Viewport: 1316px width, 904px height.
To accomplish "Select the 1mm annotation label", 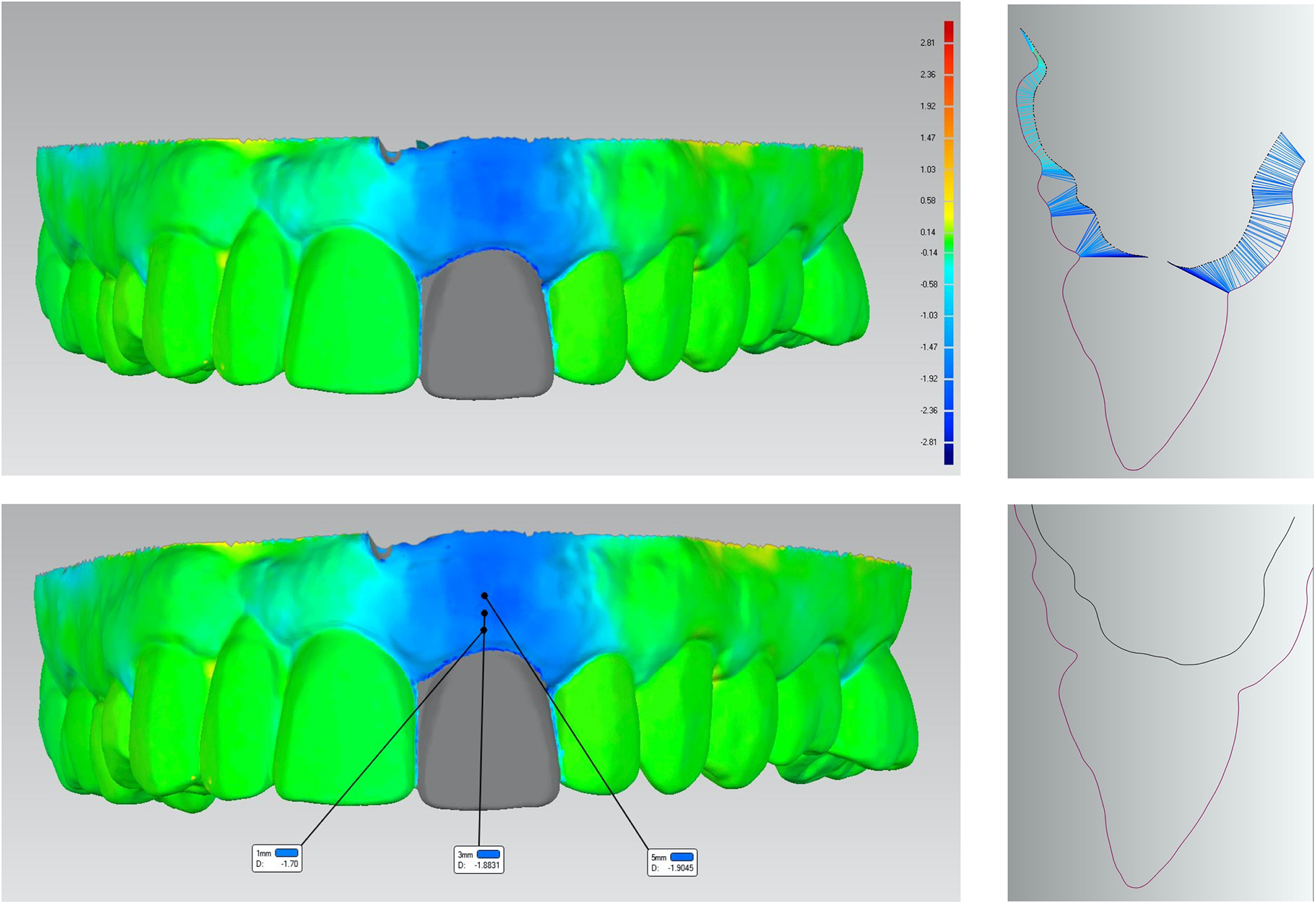I will click(x=277, y=858).
